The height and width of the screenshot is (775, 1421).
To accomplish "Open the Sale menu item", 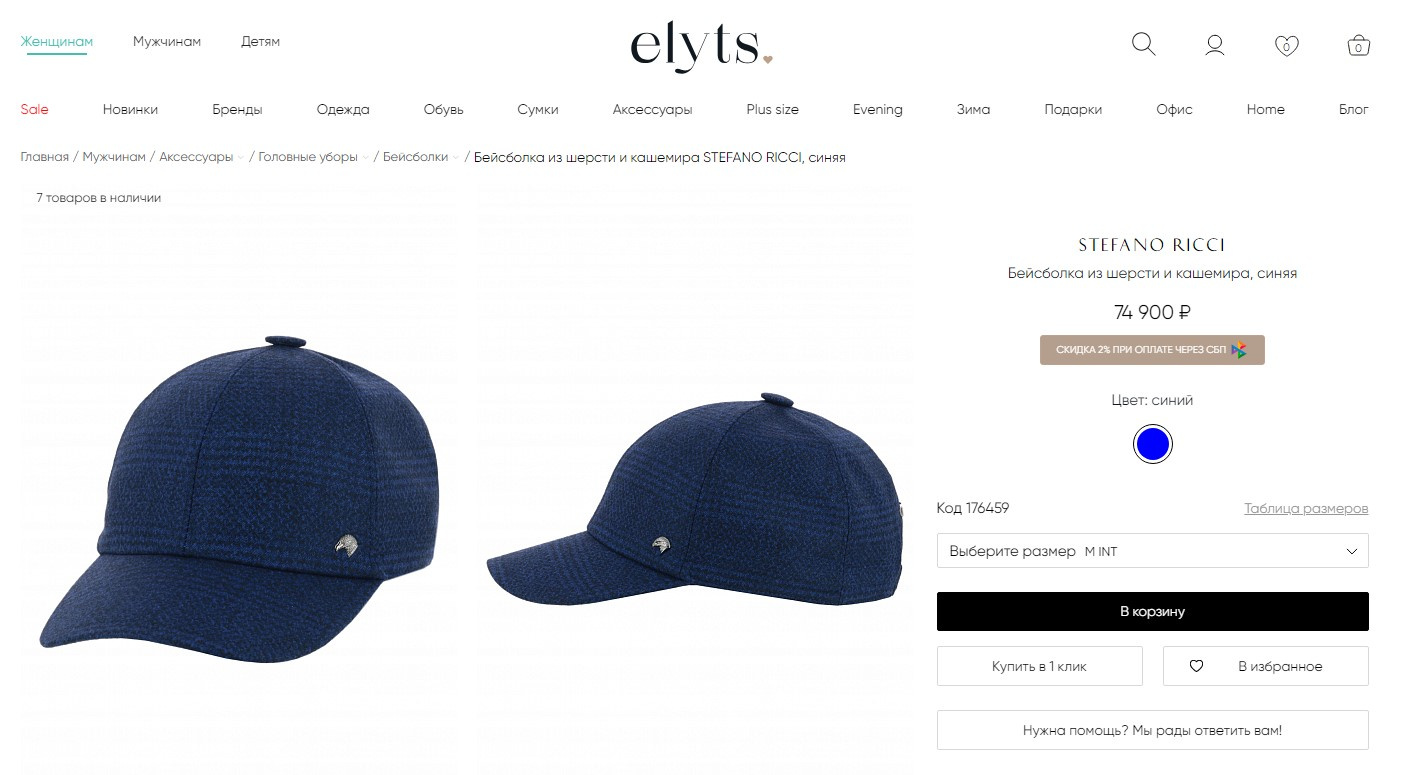I will (x=34, y=109).
